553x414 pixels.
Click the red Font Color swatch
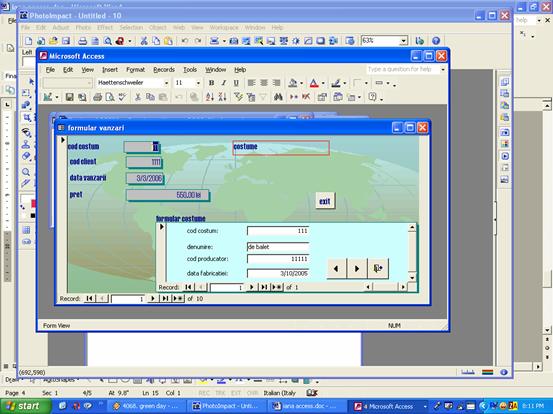[314, 83]
